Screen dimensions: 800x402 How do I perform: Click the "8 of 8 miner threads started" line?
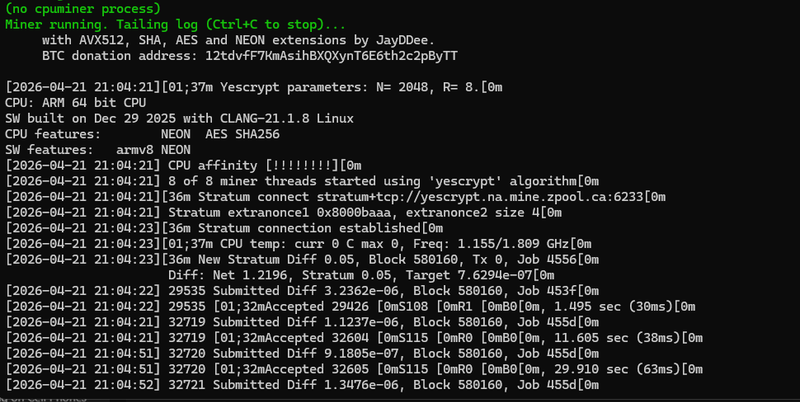click(x=300, y=180)
